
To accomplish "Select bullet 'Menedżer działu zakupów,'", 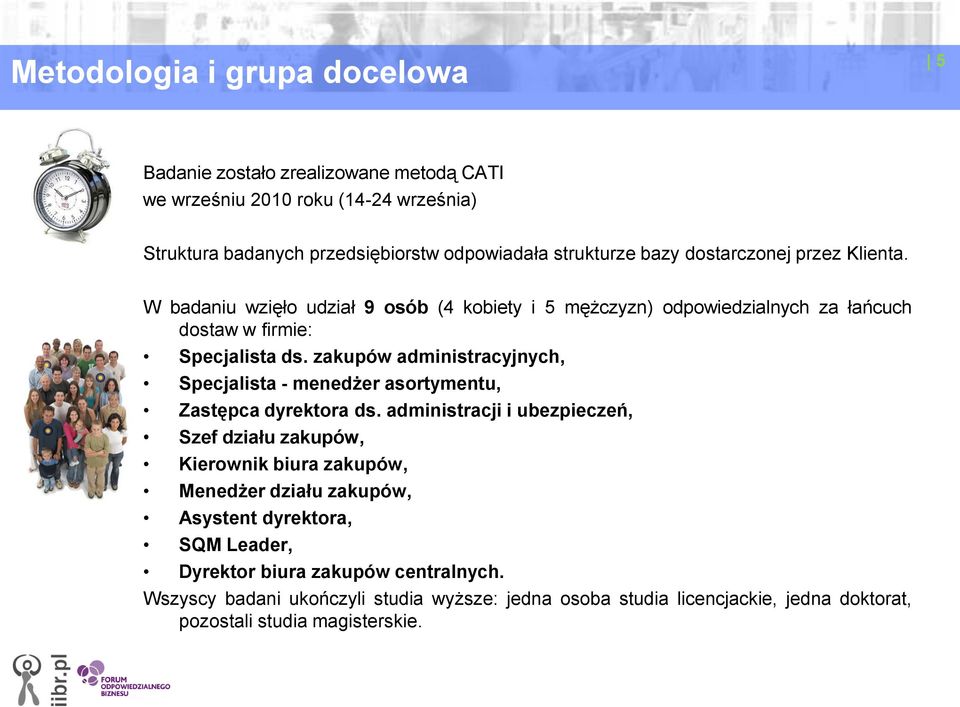I will pyautogui.click(x=295, y=492).
